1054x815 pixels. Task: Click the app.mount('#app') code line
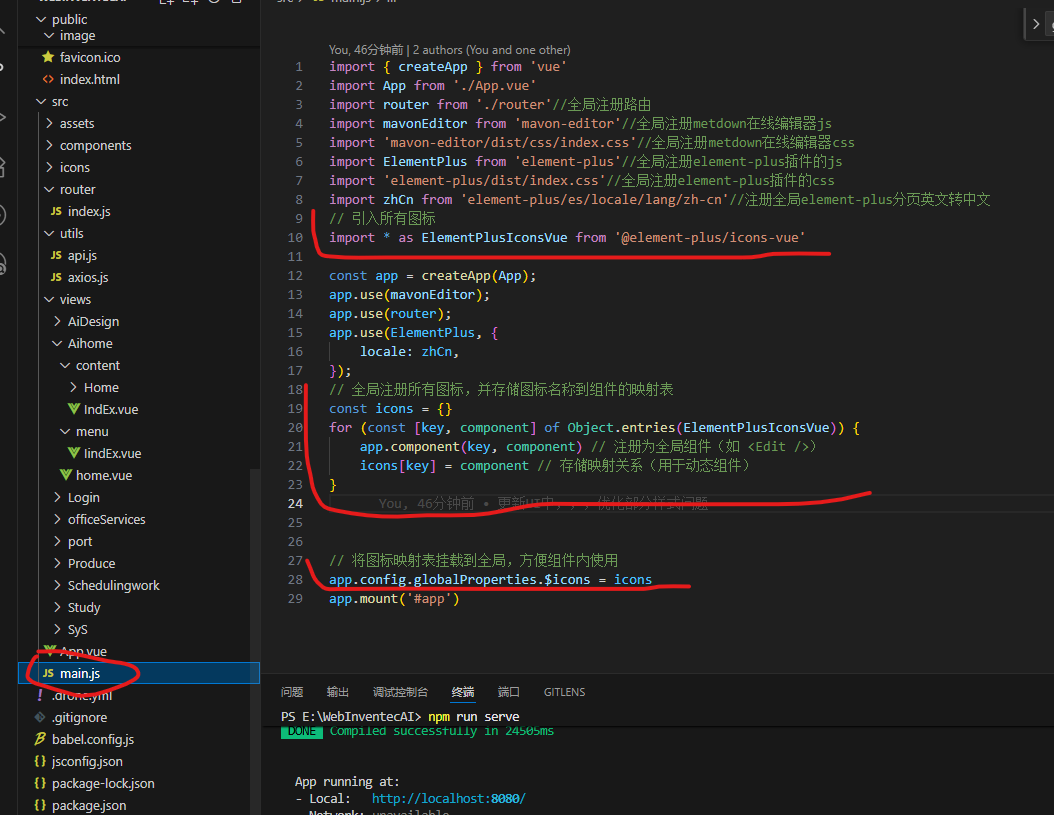click(x=394, y=598)
